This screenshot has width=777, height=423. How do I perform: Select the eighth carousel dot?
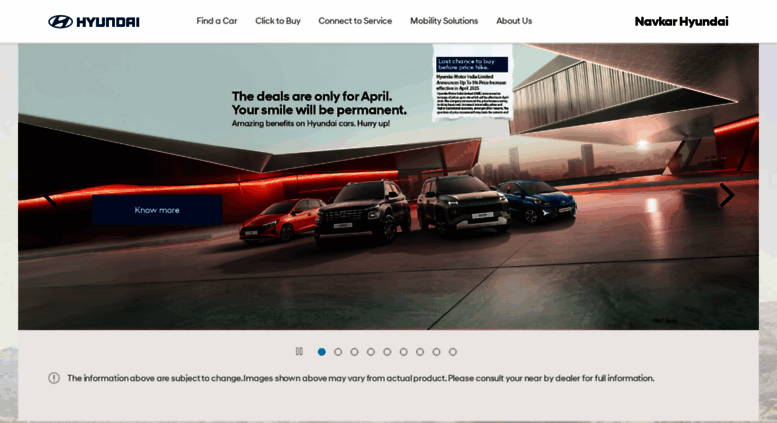click(436, 352)
